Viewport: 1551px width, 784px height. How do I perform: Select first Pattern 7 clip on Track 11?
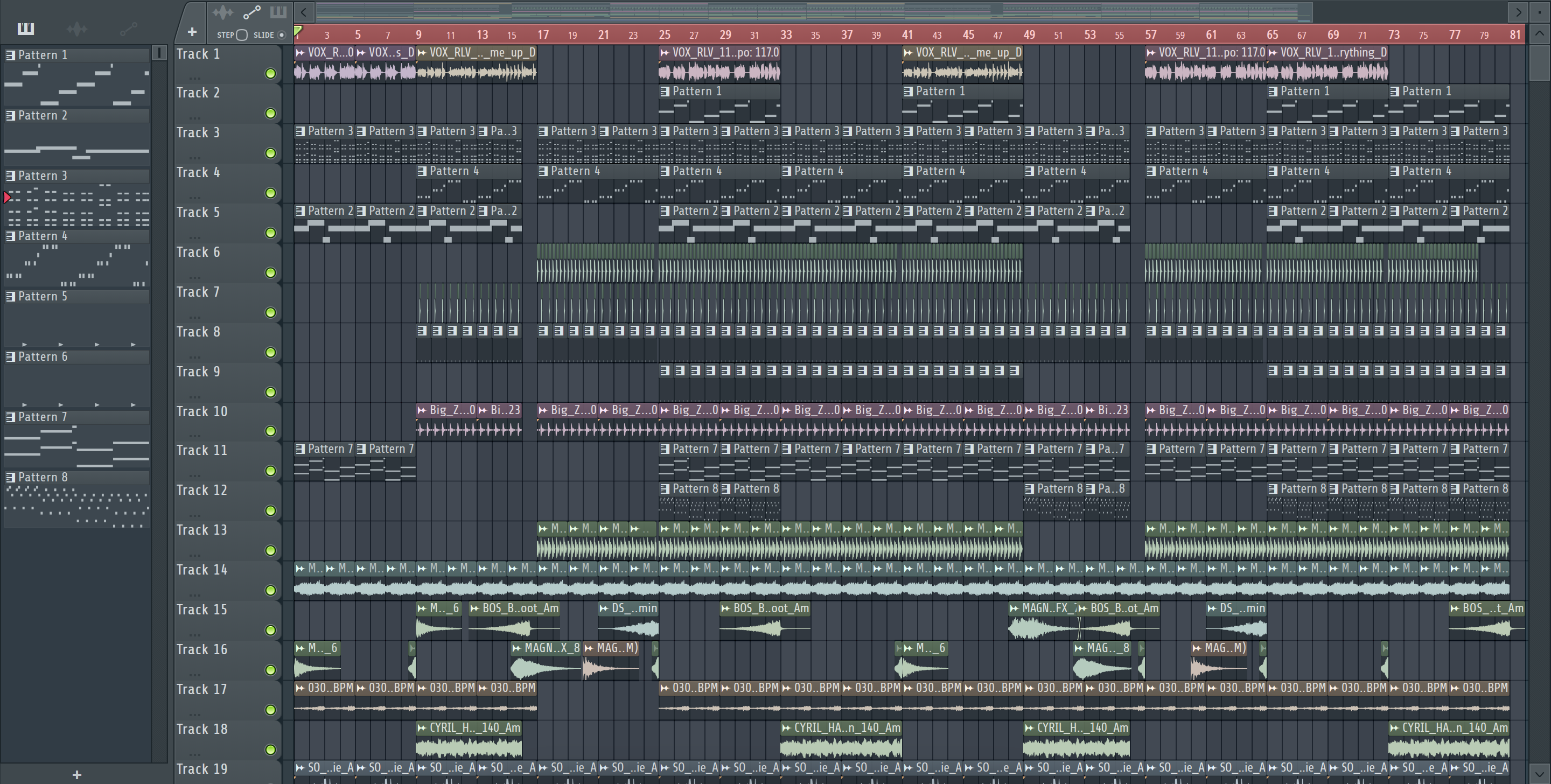pos(324,461)
